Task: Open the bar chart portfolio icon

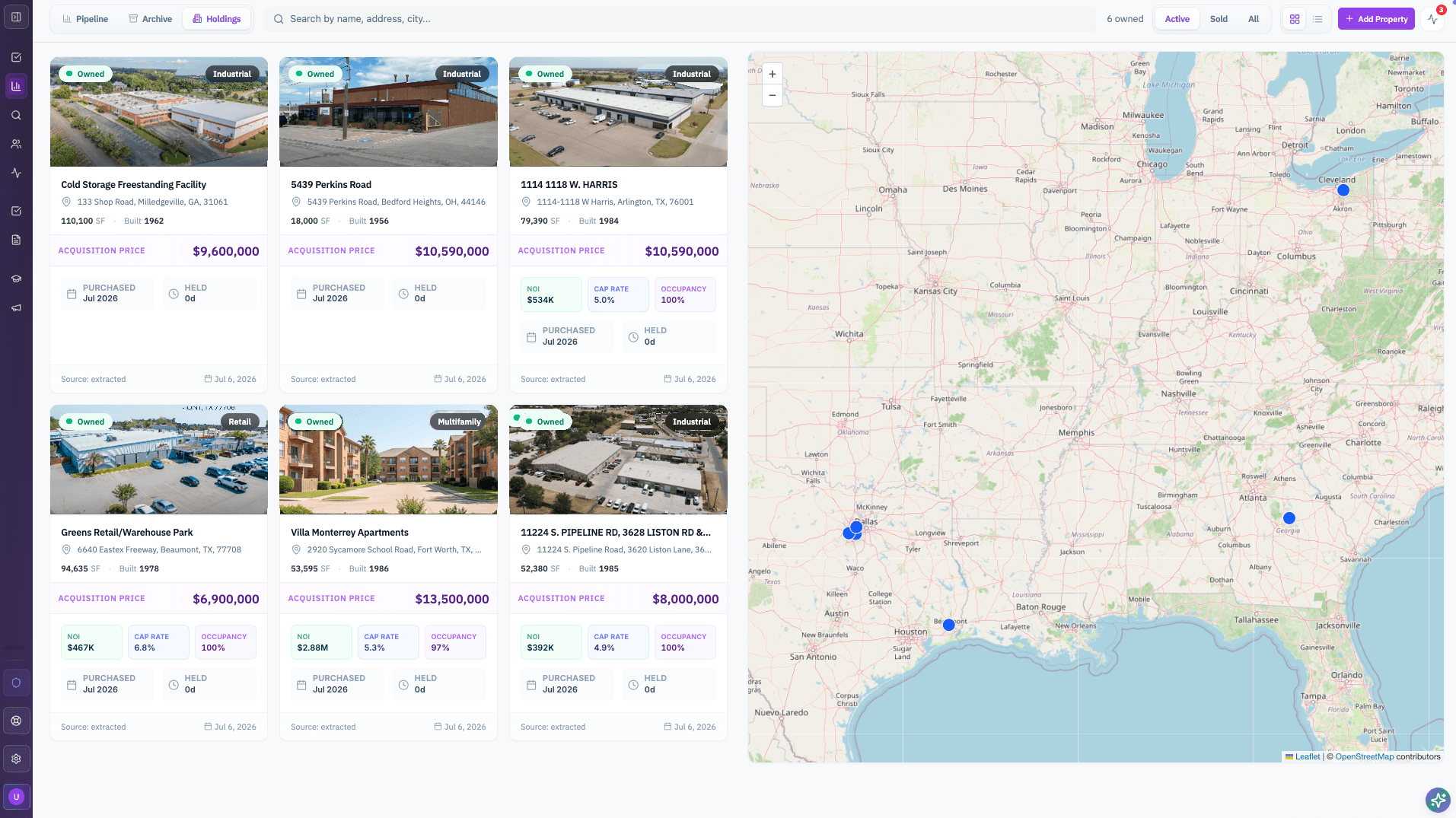Action: [x=16, y=86]
